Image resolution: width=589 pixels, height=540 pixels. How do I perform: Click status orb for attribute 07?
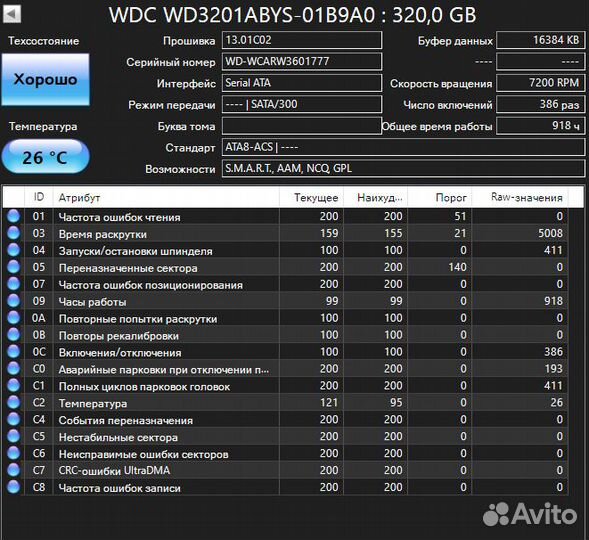(x=14, y=284)
